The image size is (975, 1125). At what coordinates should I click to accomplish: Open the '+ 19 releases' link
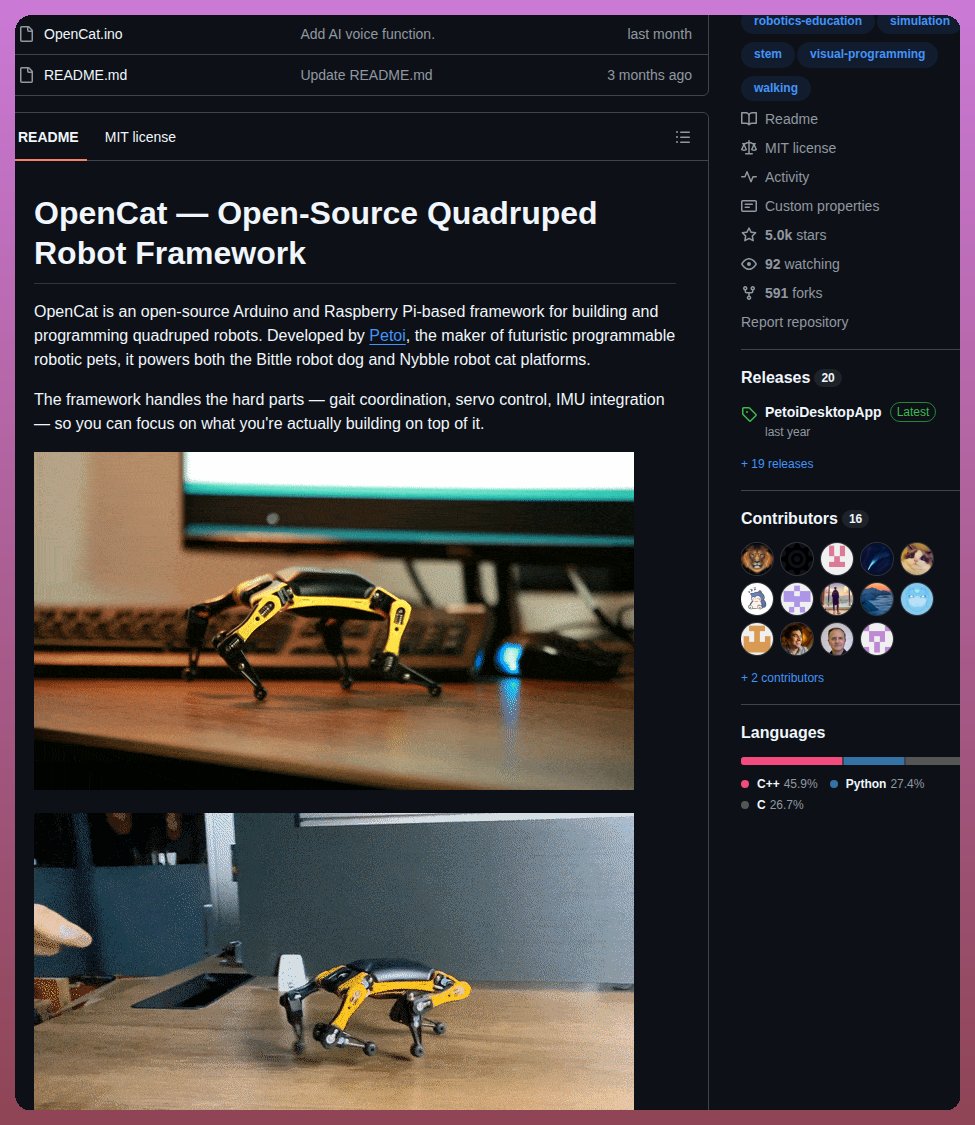click(777, 463)
